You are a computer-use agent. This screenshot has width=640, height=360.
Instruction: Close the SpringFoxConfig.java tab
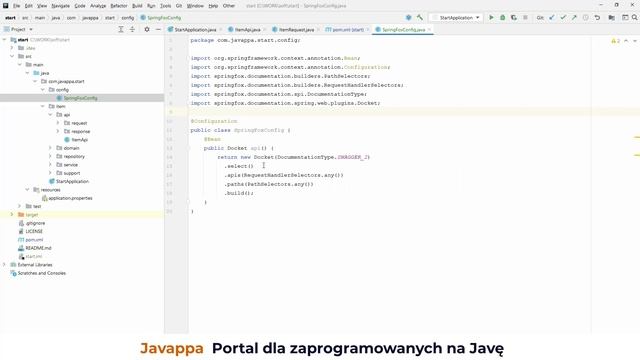429,29
